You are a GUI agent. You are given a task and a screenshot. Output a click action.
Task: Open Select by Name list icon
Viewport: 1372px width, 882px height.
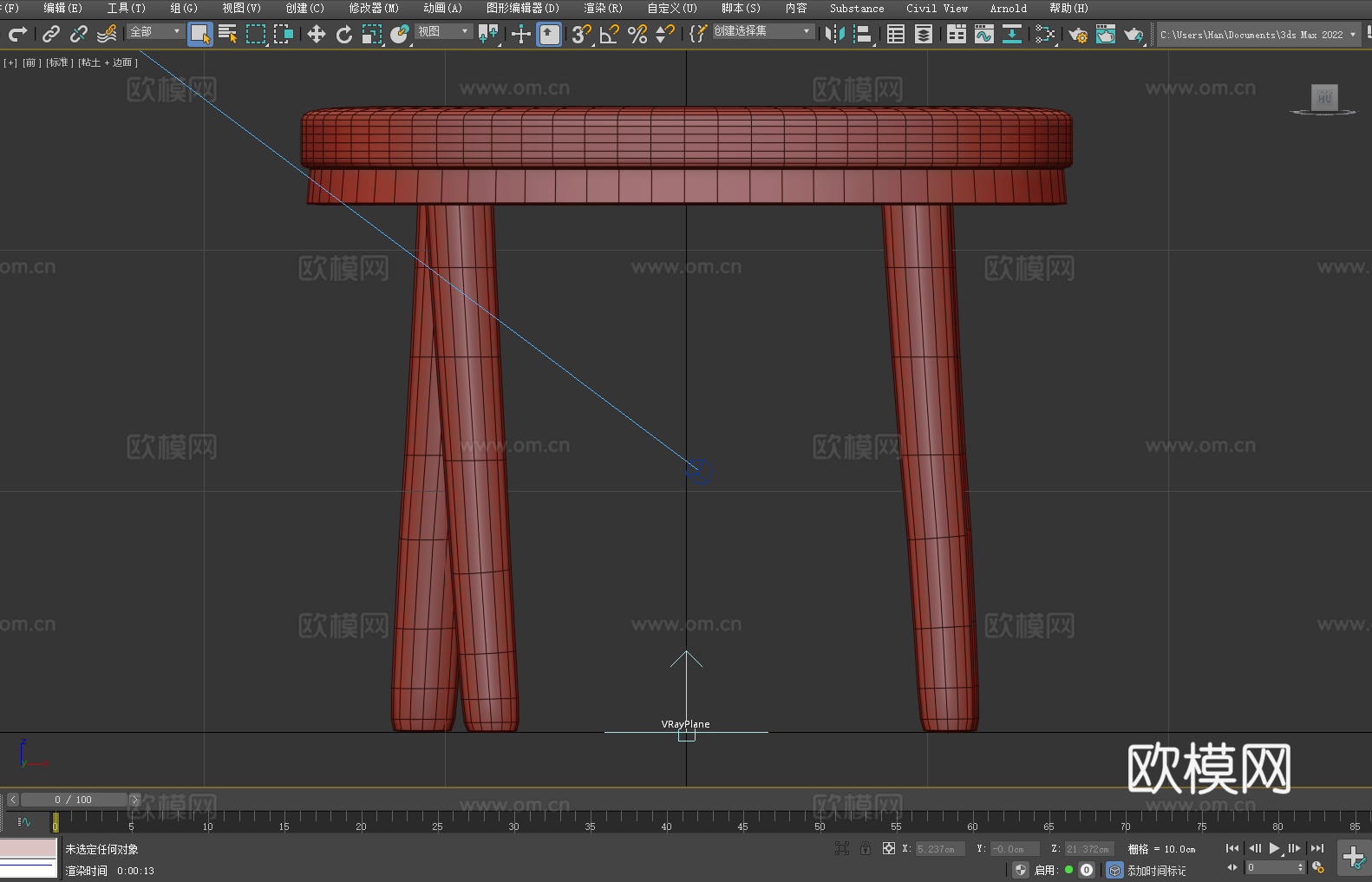228,34
